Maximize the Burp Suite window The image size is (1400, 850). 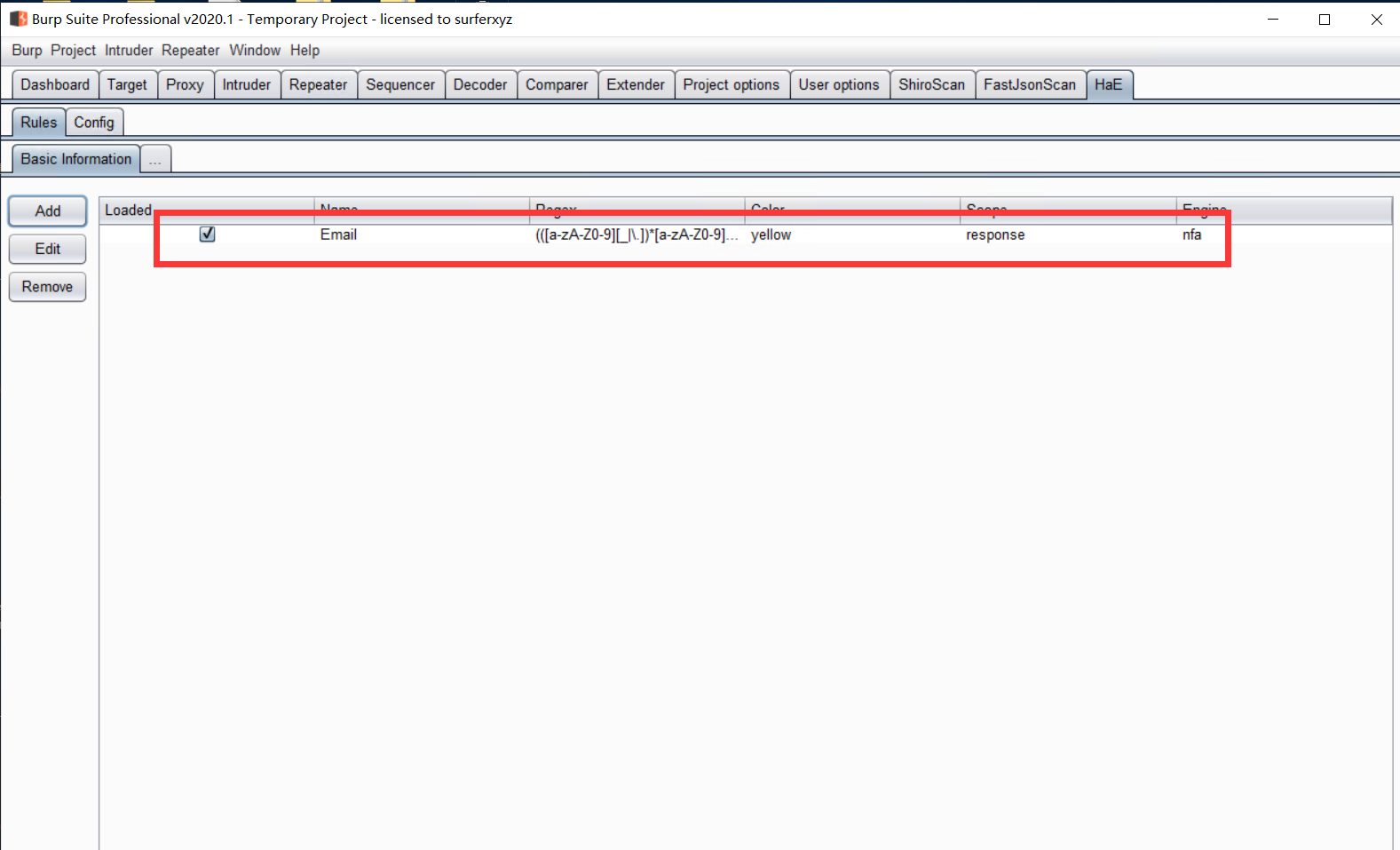click(x=1325, y=20)
